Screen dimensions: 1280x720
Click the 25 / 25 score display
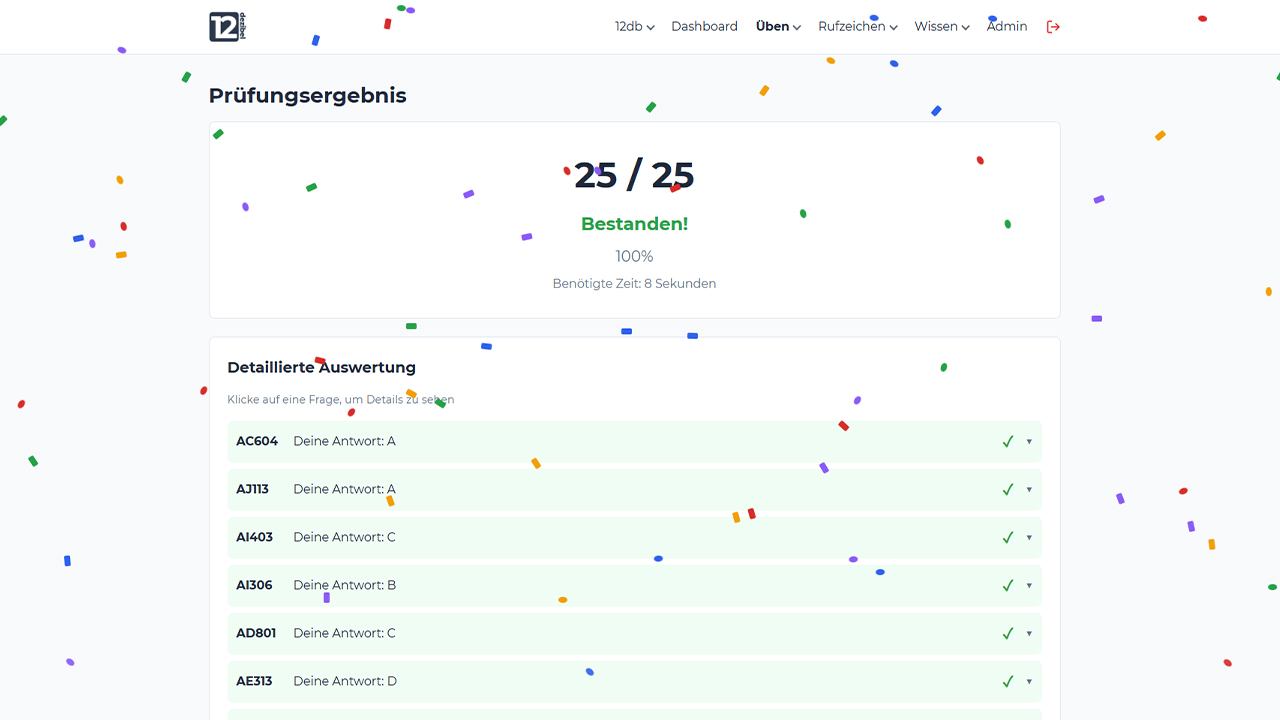coord(634,175)
